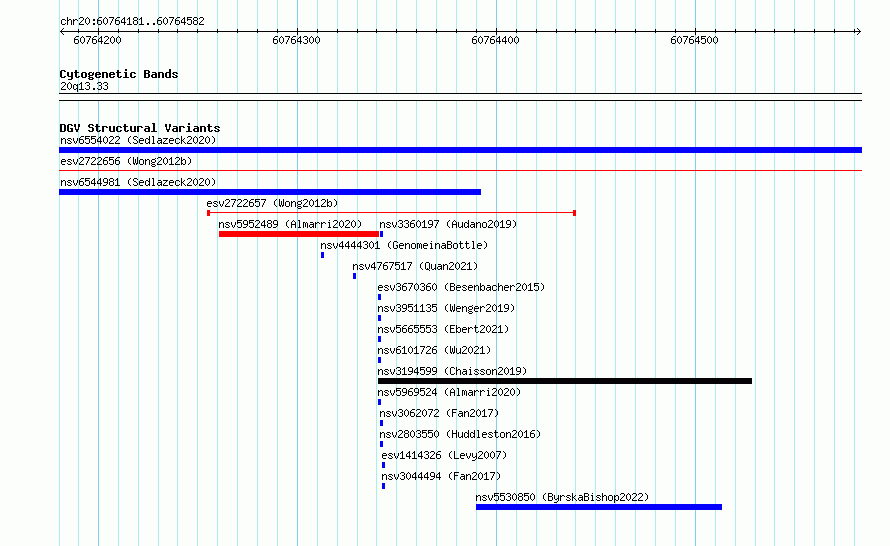Open esv2722656 (Wong2012b) variant label
Viewport: 890px width, 546px height.
(x=126, y=161)
